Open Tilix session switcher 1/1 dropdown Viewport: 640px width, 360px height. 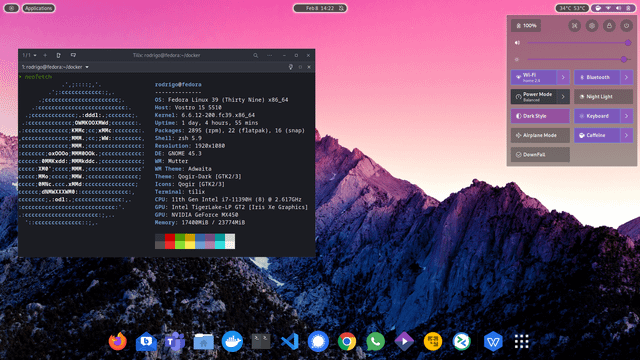pos(29,55)
